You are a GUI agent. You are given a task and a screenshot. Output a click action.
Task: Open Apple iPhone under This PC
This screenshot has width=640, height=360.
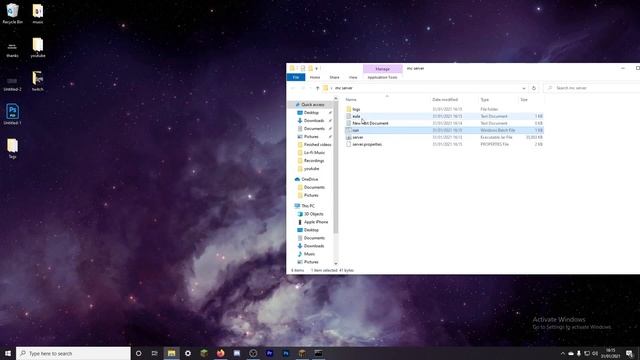pyautogui.click(x=313, y=222)
